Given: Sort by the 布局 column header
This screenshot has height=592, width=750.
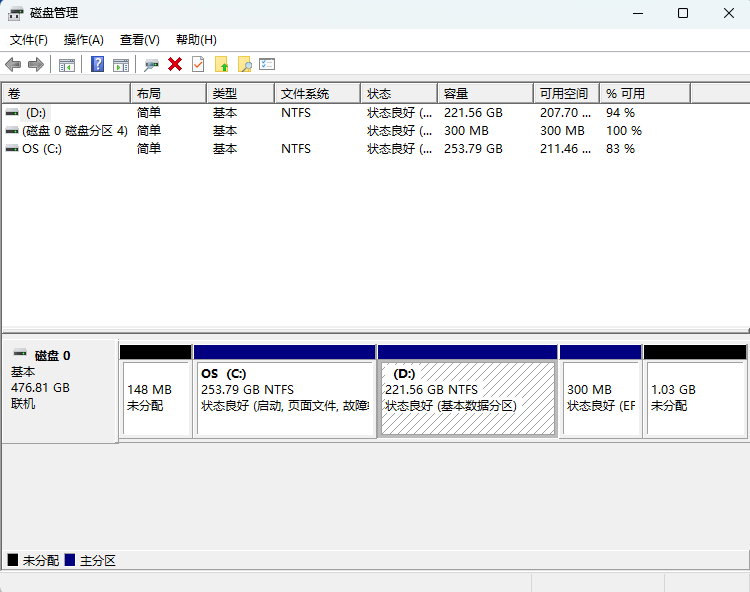Looking at the screenshot, I should click(168, 93).
